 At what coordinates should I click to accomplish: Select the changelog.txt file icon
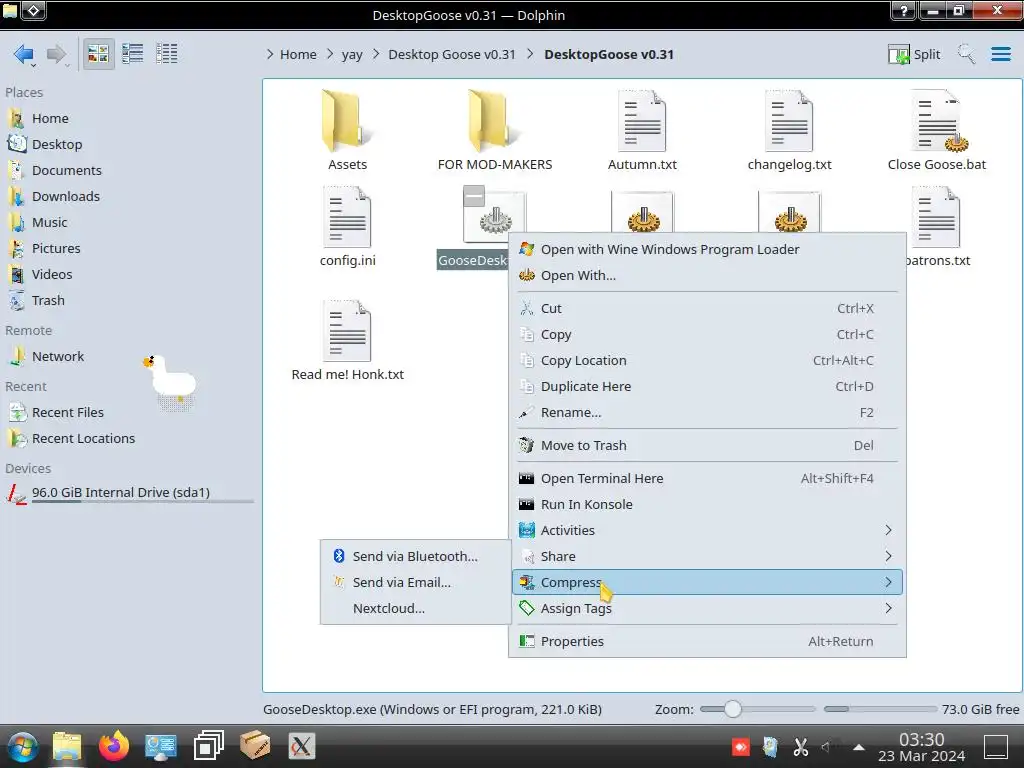tap(789, 121)
